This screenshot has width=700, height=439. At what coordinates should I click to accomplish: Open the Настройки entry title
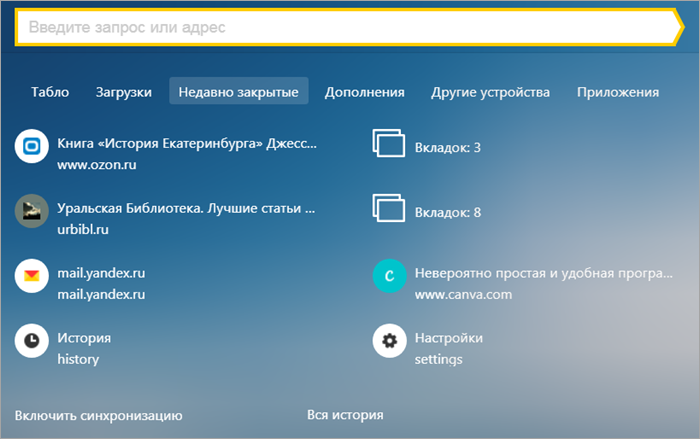pyautogui.click(x=449, y=338)
